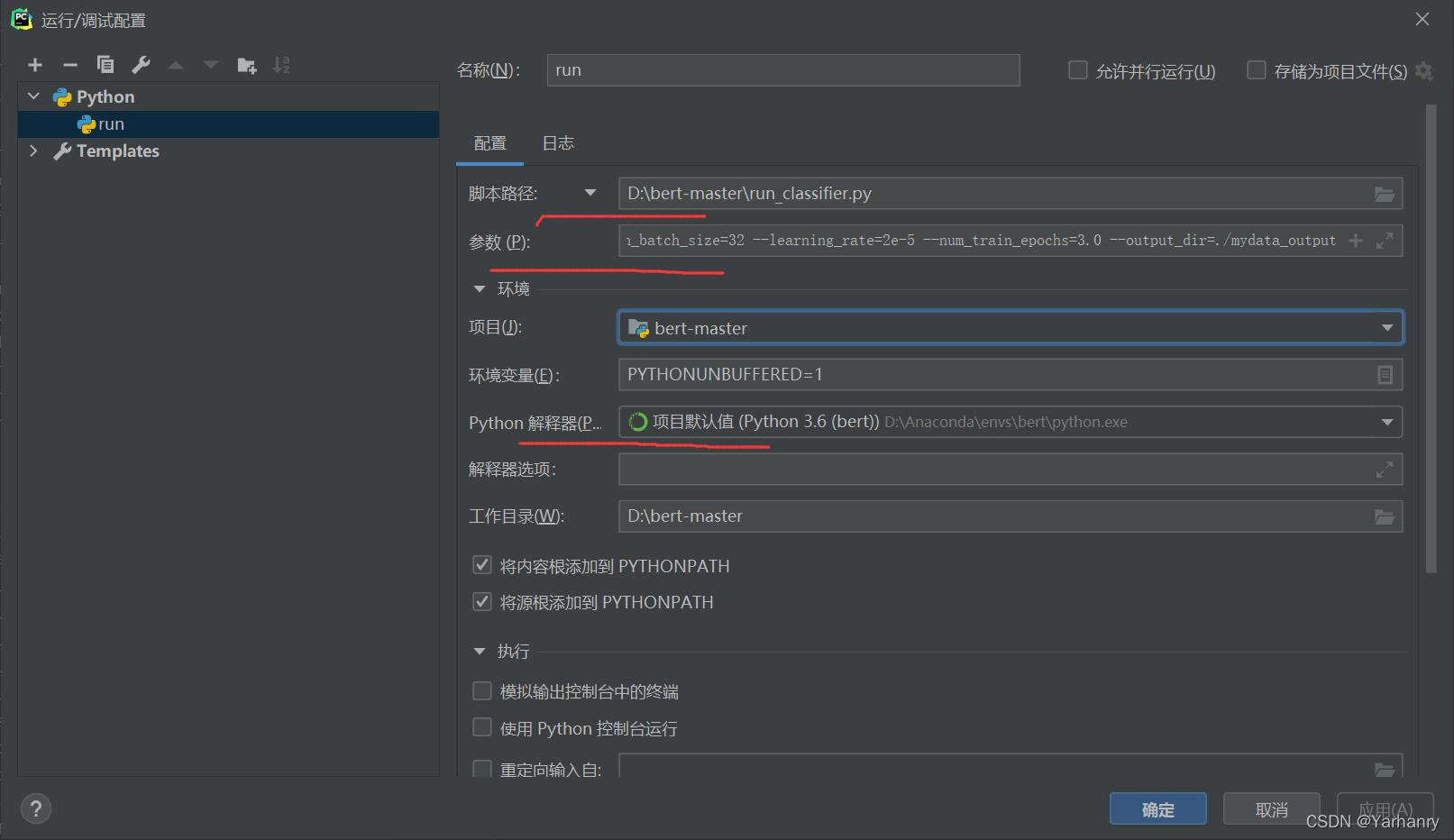Browse for script path folder icon
Viewport: 1454px width, 840px height.
click(x=1384, y=194)
